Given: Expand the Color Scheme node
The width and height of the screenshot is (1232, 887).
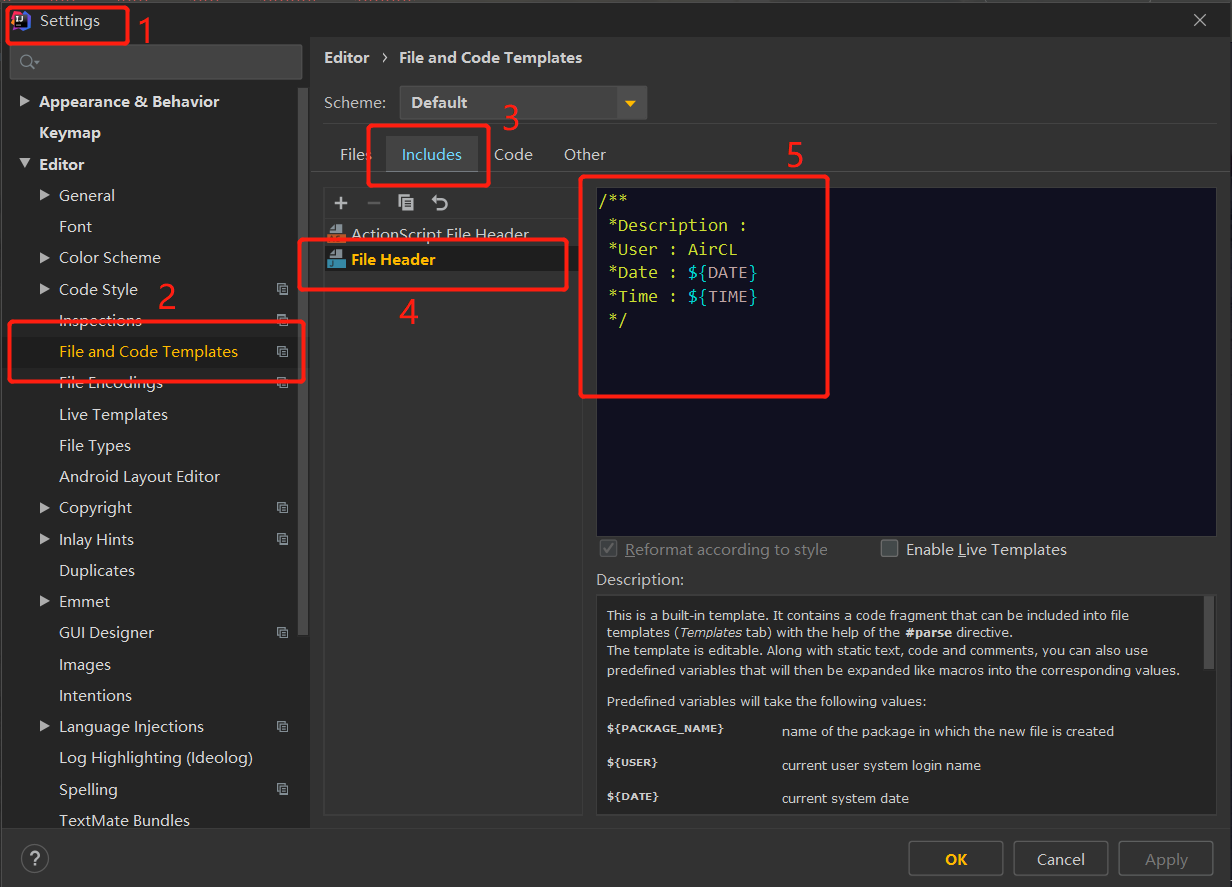Looking at the screenshot, I should [x=44, y=257].
